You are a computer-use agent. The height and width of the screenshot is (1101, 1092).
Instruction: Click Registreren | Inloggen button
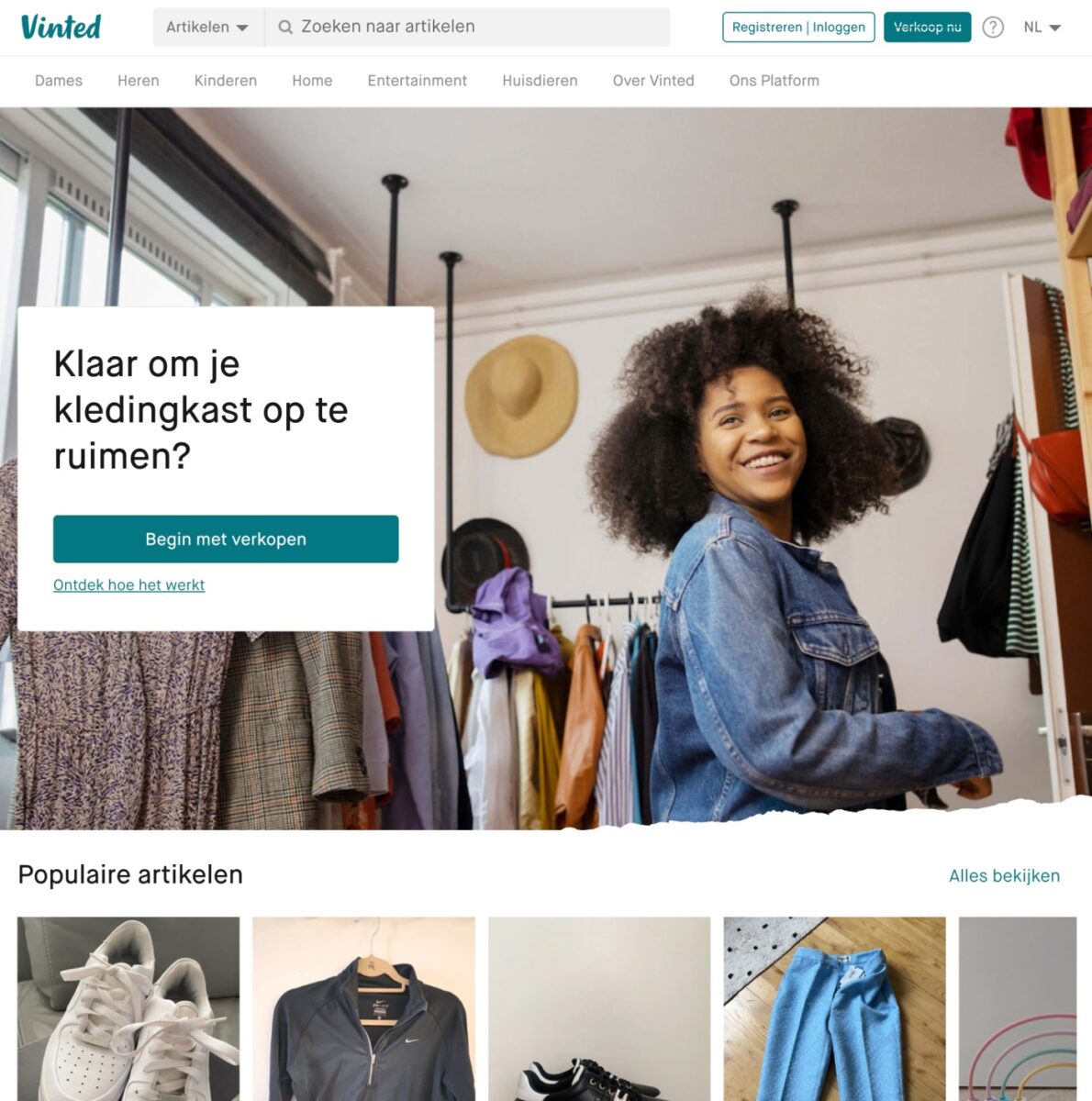click(798, 28)
